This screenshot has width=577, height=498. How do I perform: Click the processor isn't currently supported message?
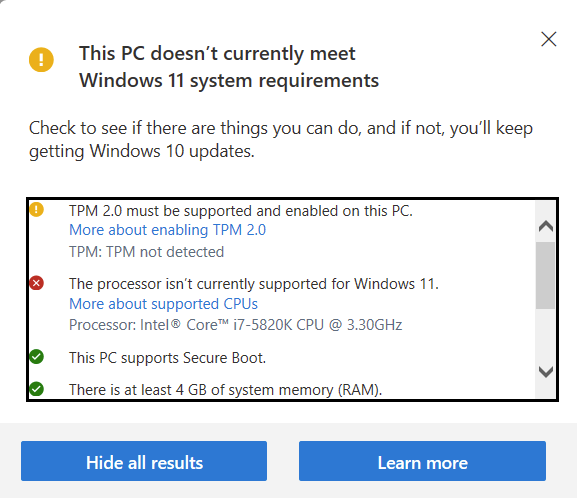[254, 284]
